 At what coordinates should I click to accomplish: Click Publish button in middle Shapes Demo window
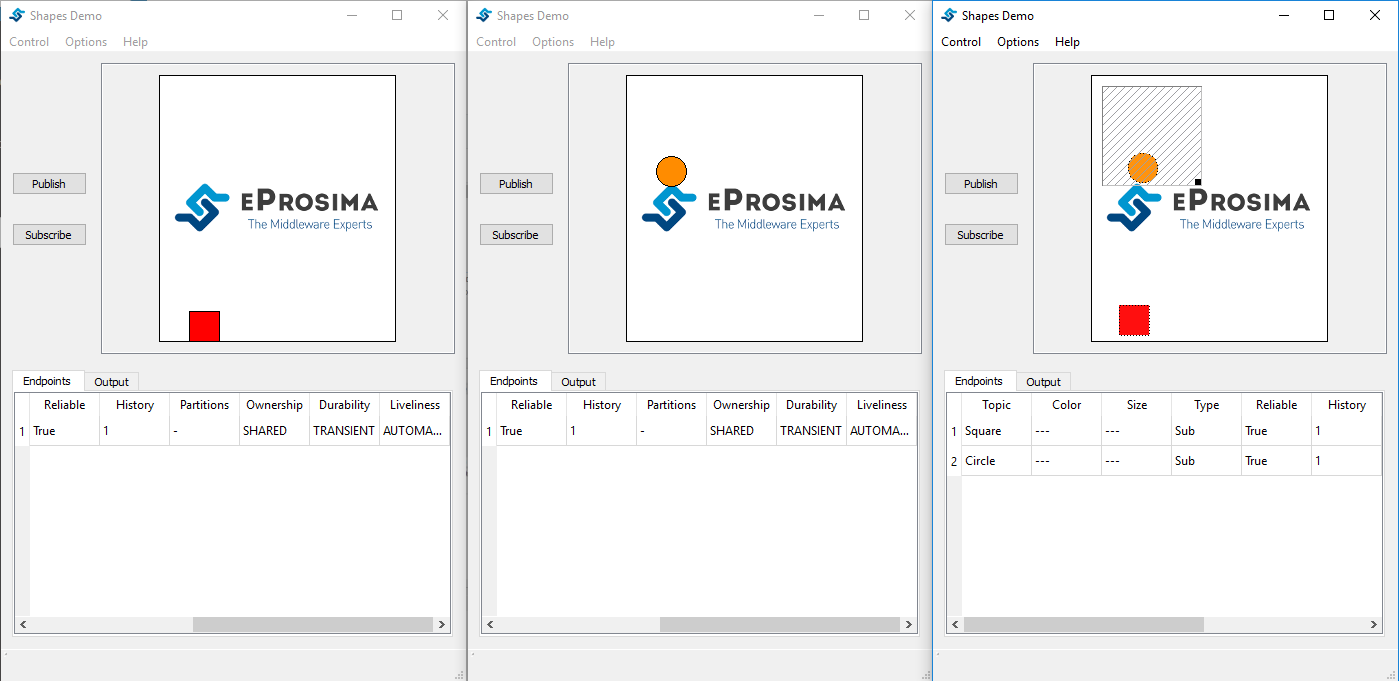(x=516, y=184)
